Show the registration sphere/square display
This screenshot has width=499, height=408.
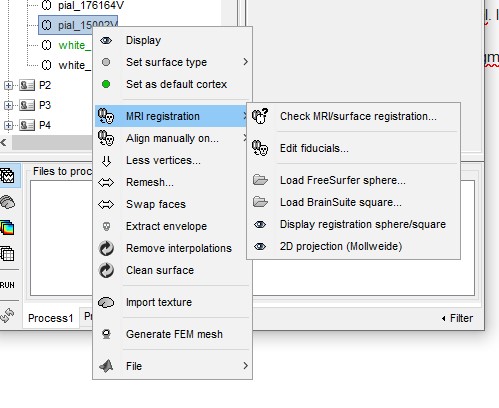[363, 224]
